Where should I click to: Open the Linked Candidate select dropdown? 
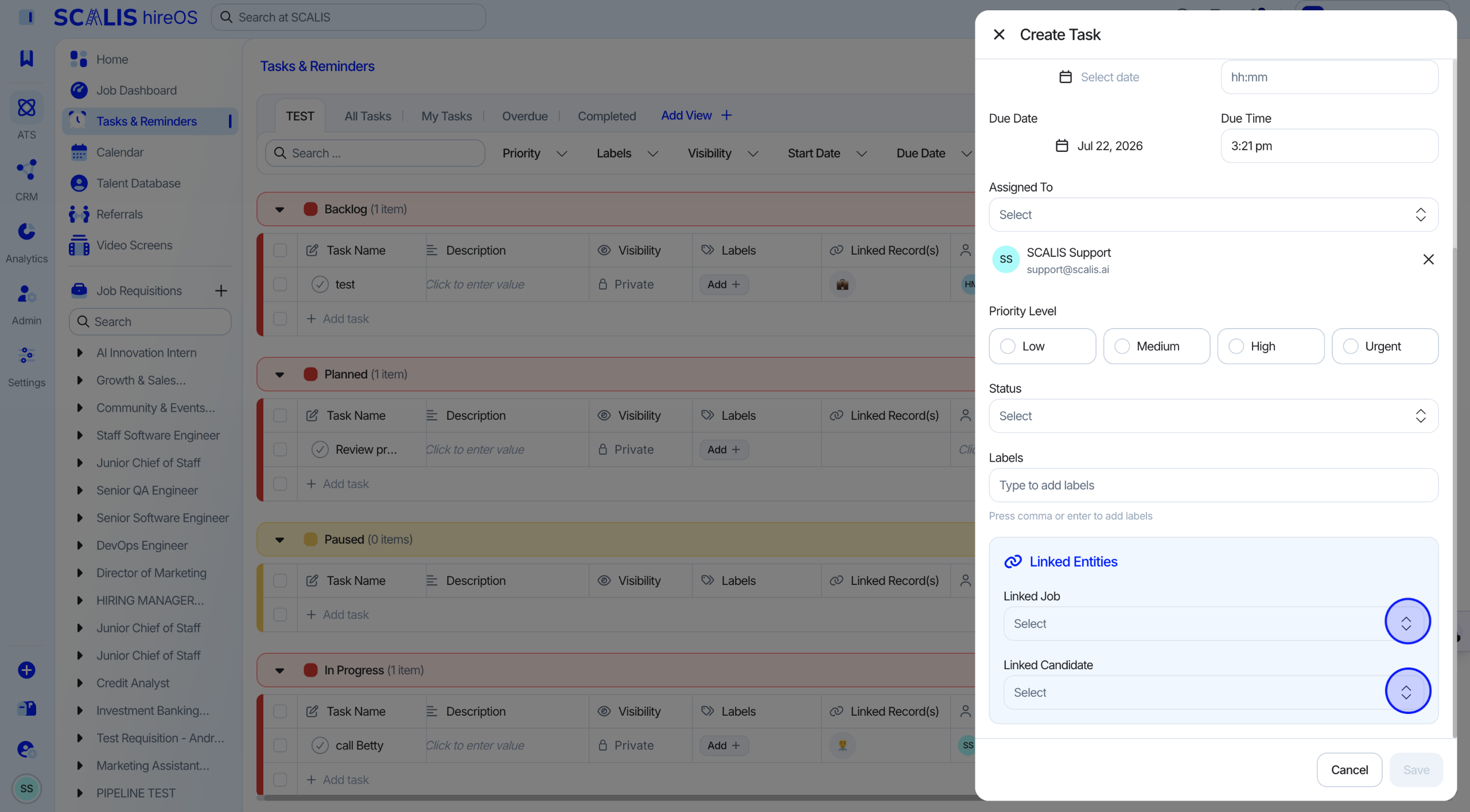pyautogui.click(x=1213, y=692)
